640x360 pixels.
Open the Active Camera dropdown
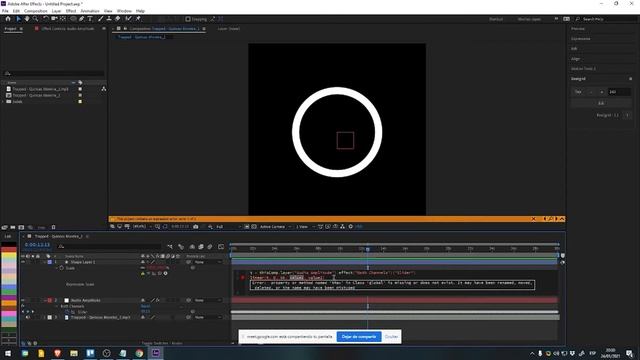275,227
